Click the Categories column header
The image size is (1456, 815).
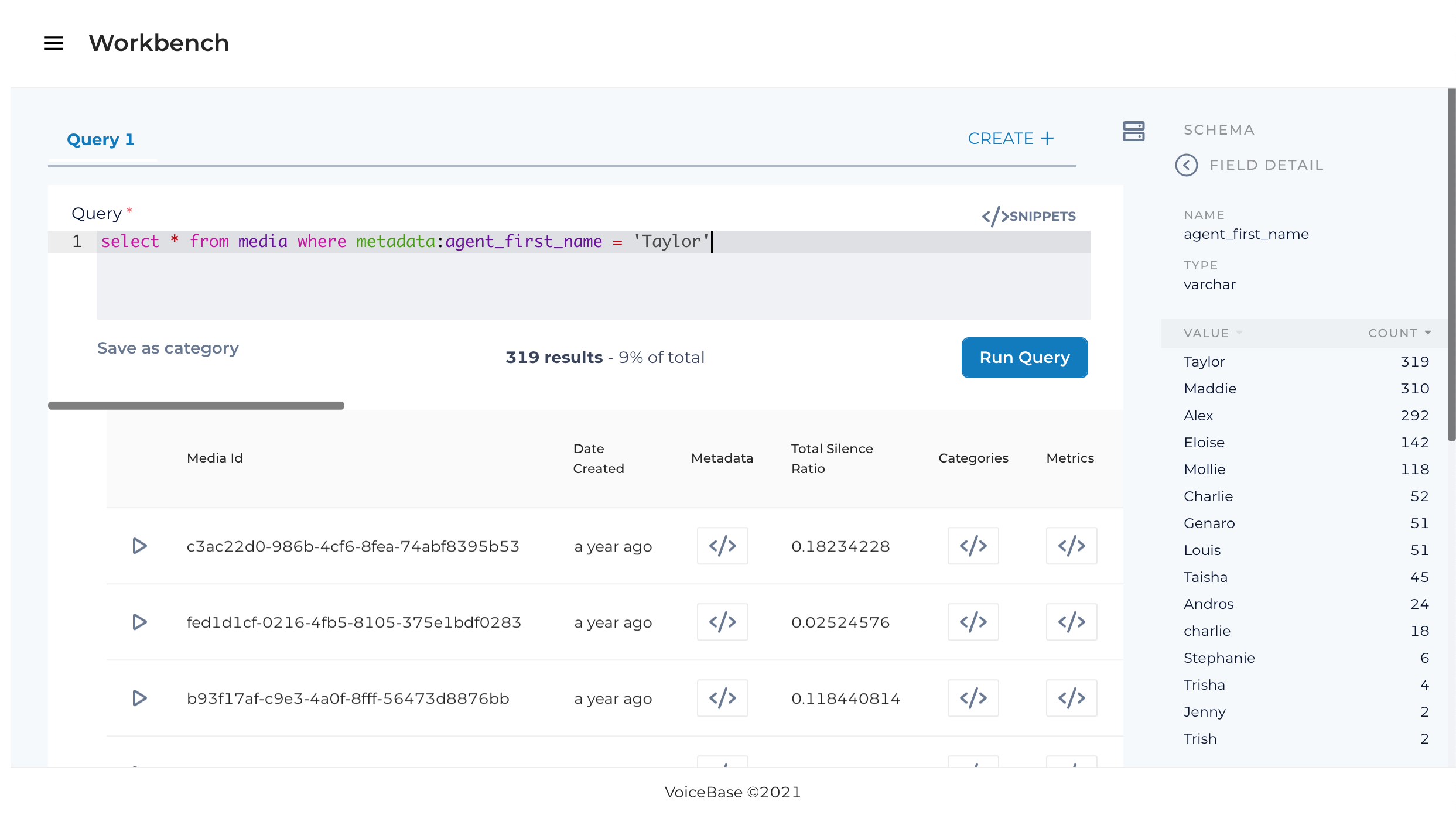coord(973,458)
